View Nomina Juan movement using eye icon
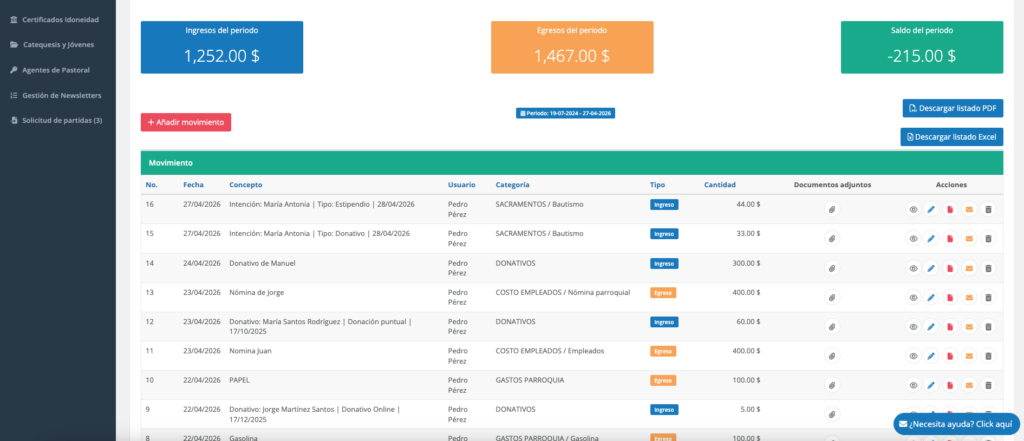 tap(912, 356)
